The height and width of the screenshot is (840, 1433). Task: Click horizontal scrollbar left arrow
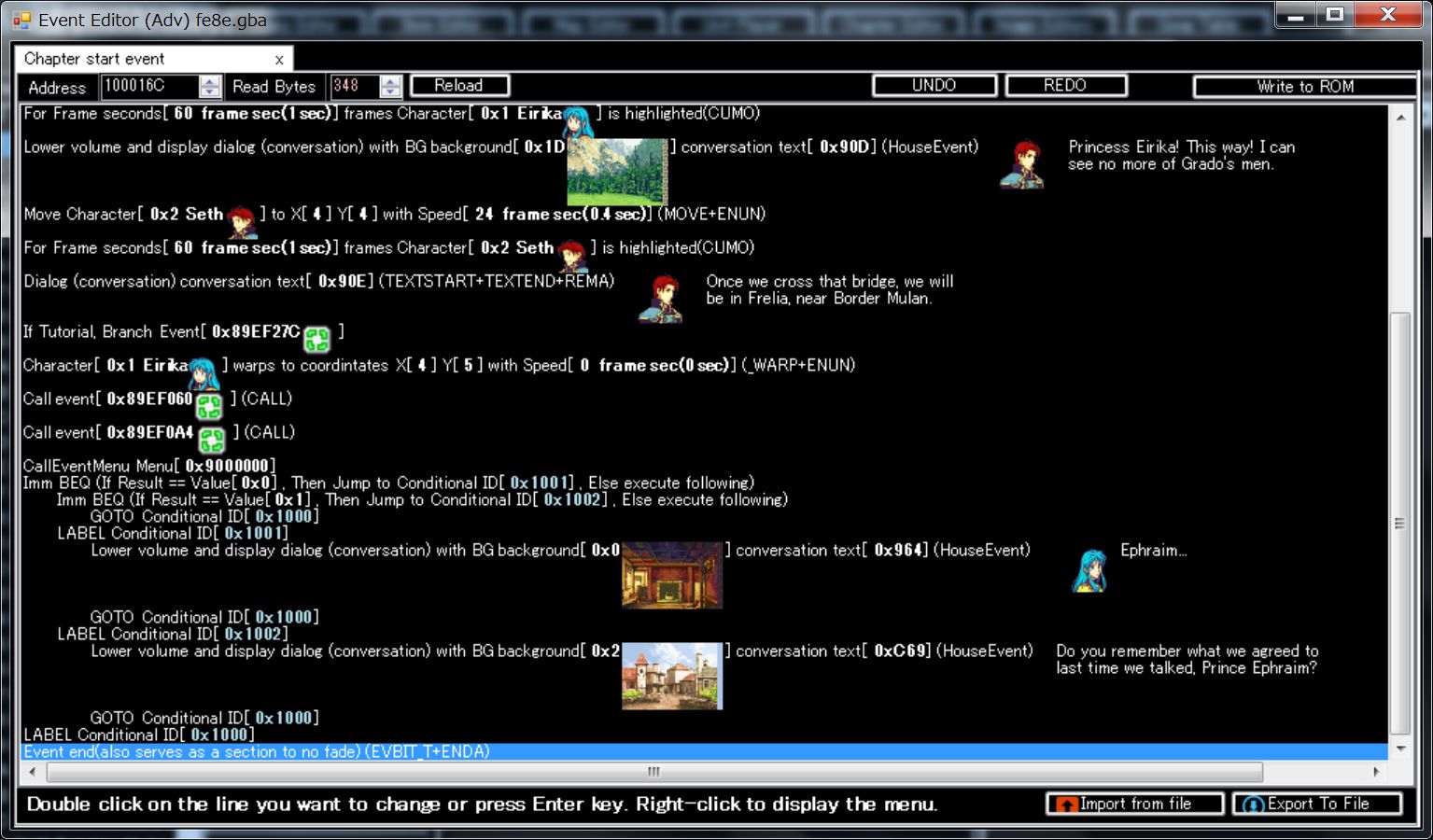coord(33,772)
